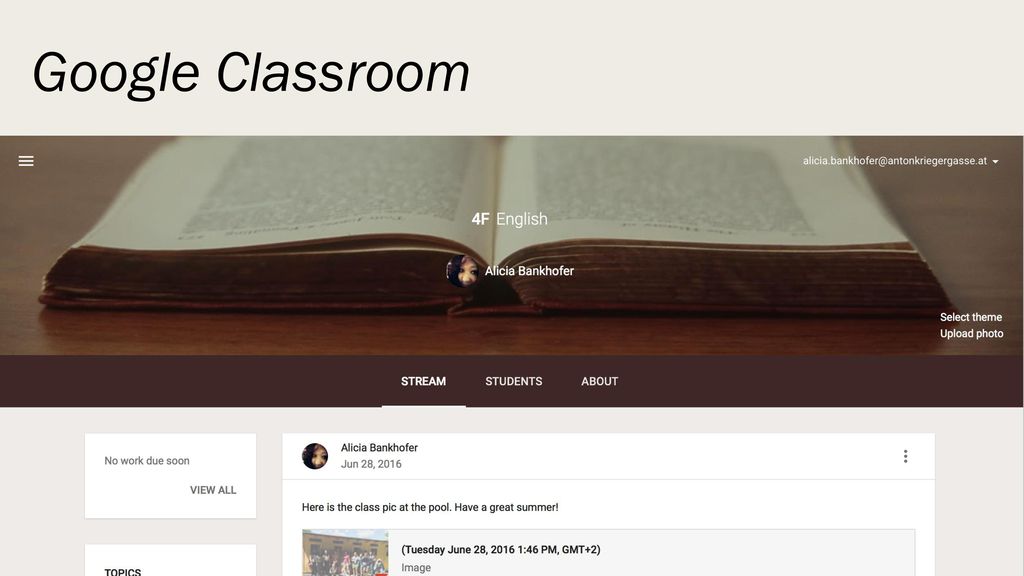Open the Students tab

pos(513,381)
